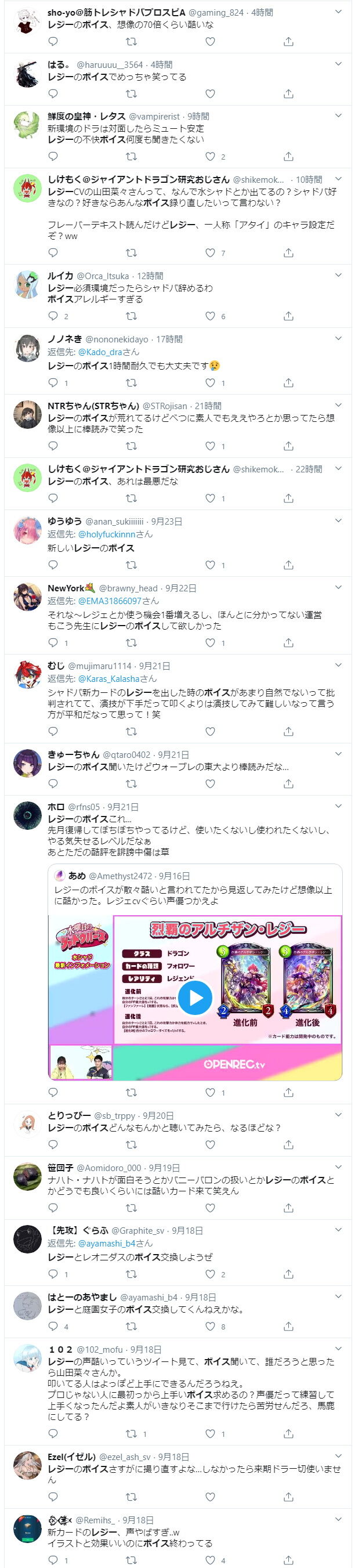Open the dropdown chevron on sho-yo's tweet
This screenshot has width=355, height=1568.
(x=339, y=12)
